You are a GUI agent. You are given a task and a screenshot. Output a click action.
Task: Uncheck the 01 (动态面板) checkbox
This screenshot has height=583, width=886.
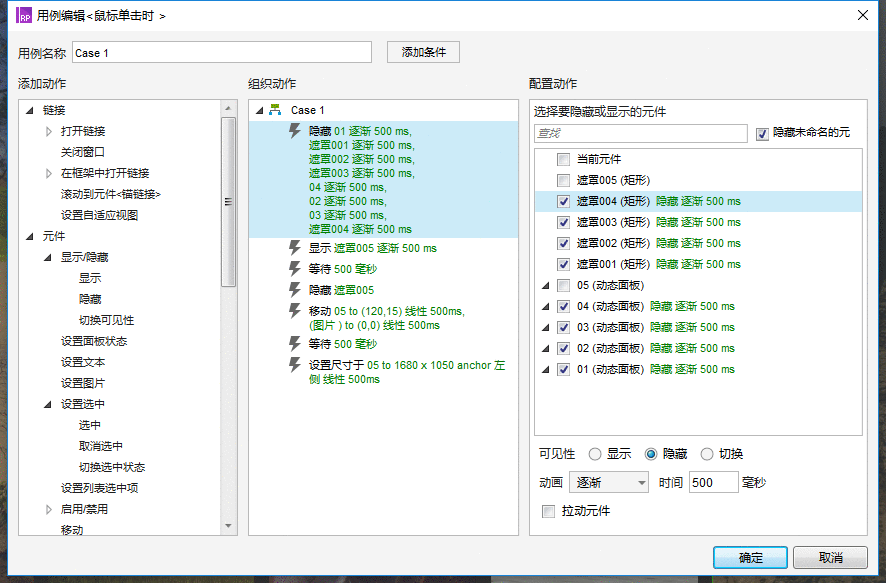pos(563,369)
